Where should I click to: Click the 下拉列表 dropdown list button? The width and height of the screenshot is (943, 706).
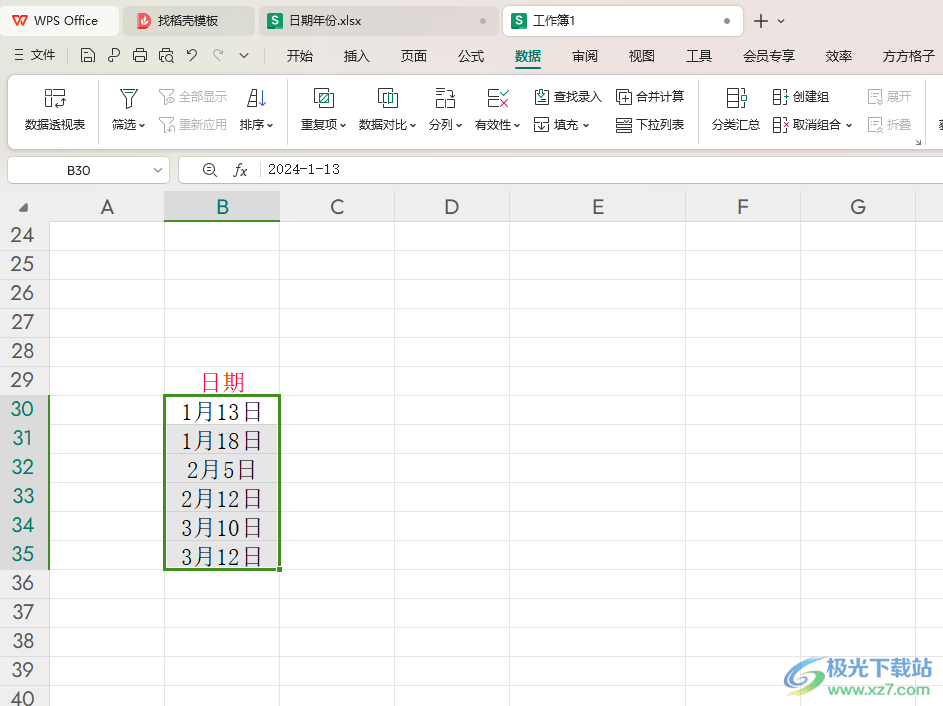(650, 125)
